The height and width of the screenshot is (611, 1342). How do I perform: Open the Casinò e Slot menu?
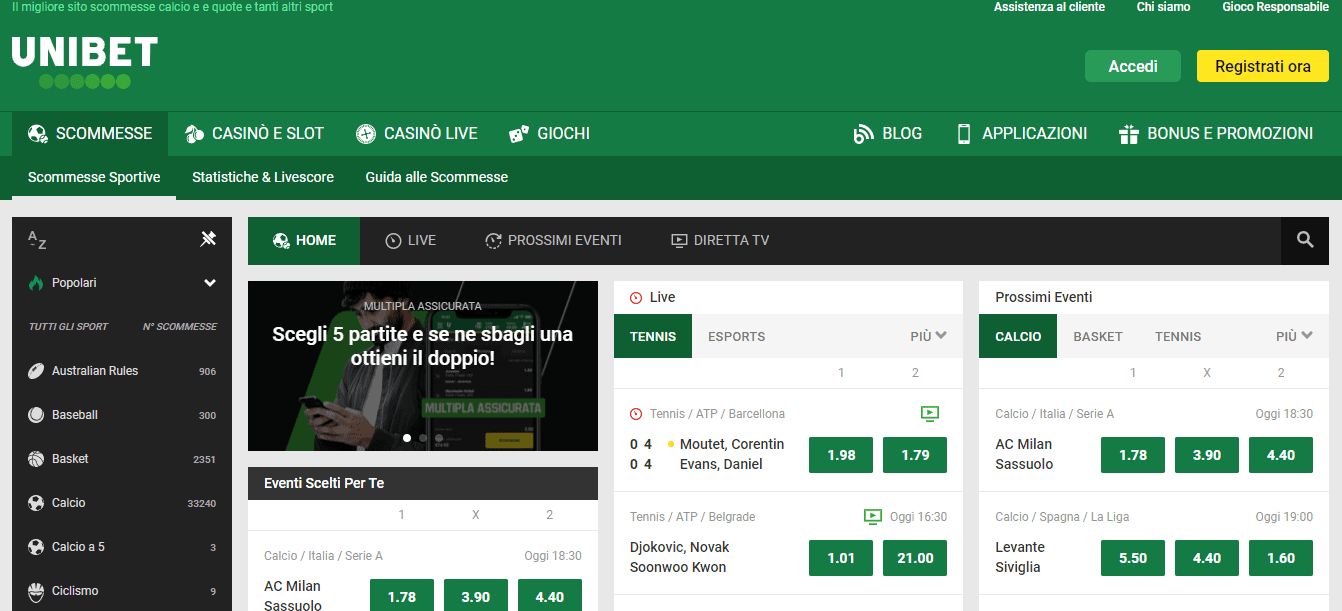coord(254,134)
